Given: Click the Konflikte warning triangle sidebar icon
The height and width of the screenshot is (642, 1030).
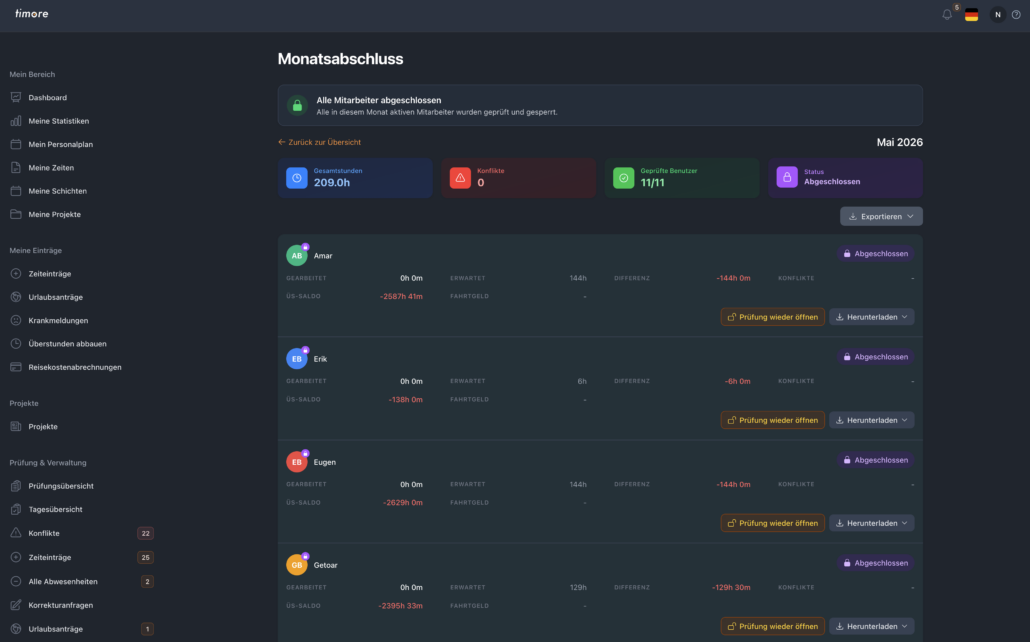Looking at the screenshot, I should pyautogui.click(x=16, y=533).
